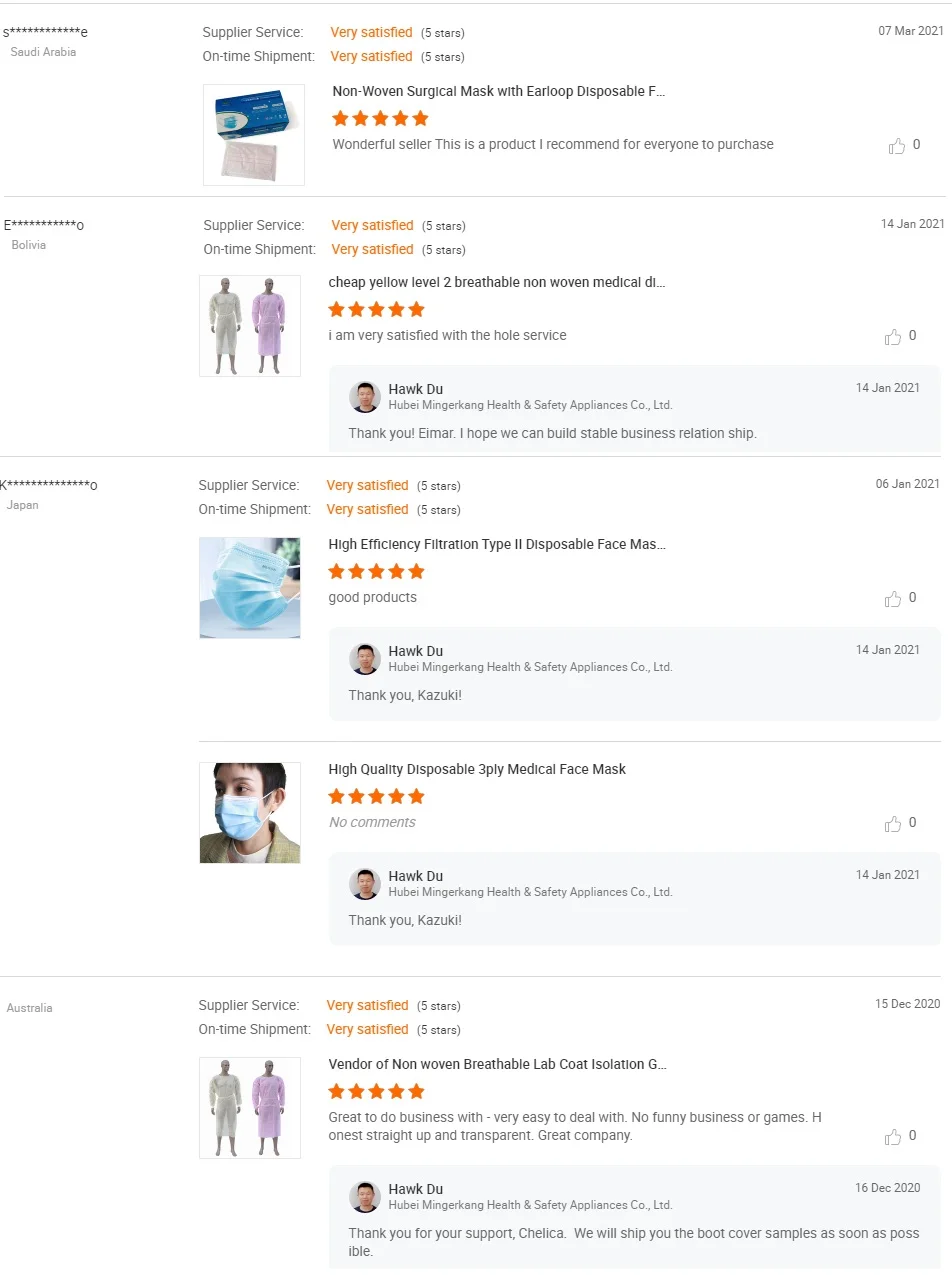Thumbs-up the 'No comments' face mask review
The width and height of the screenshot is (952, 1275).
click(893, 824)
